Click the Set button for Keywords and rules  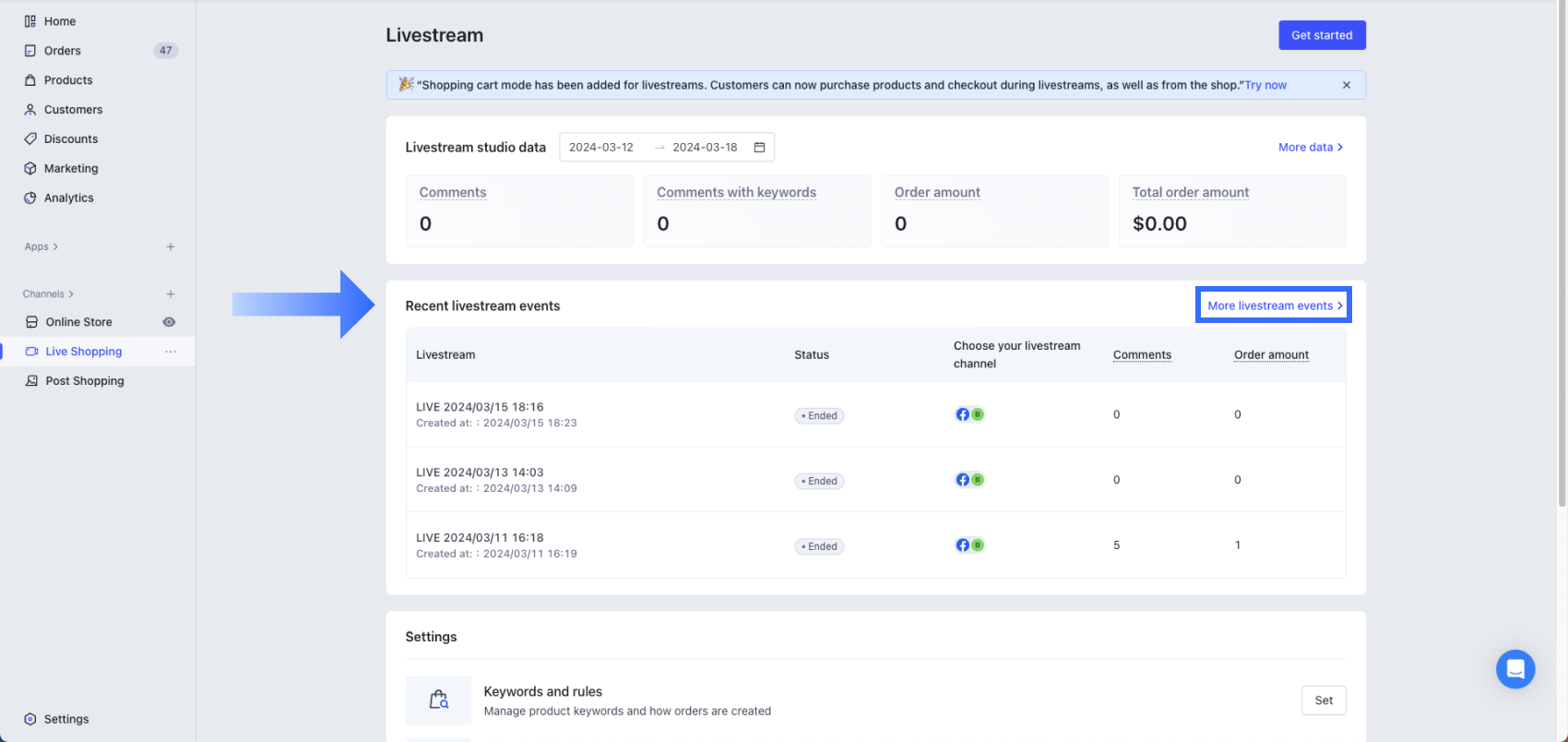click(1323, 700)
